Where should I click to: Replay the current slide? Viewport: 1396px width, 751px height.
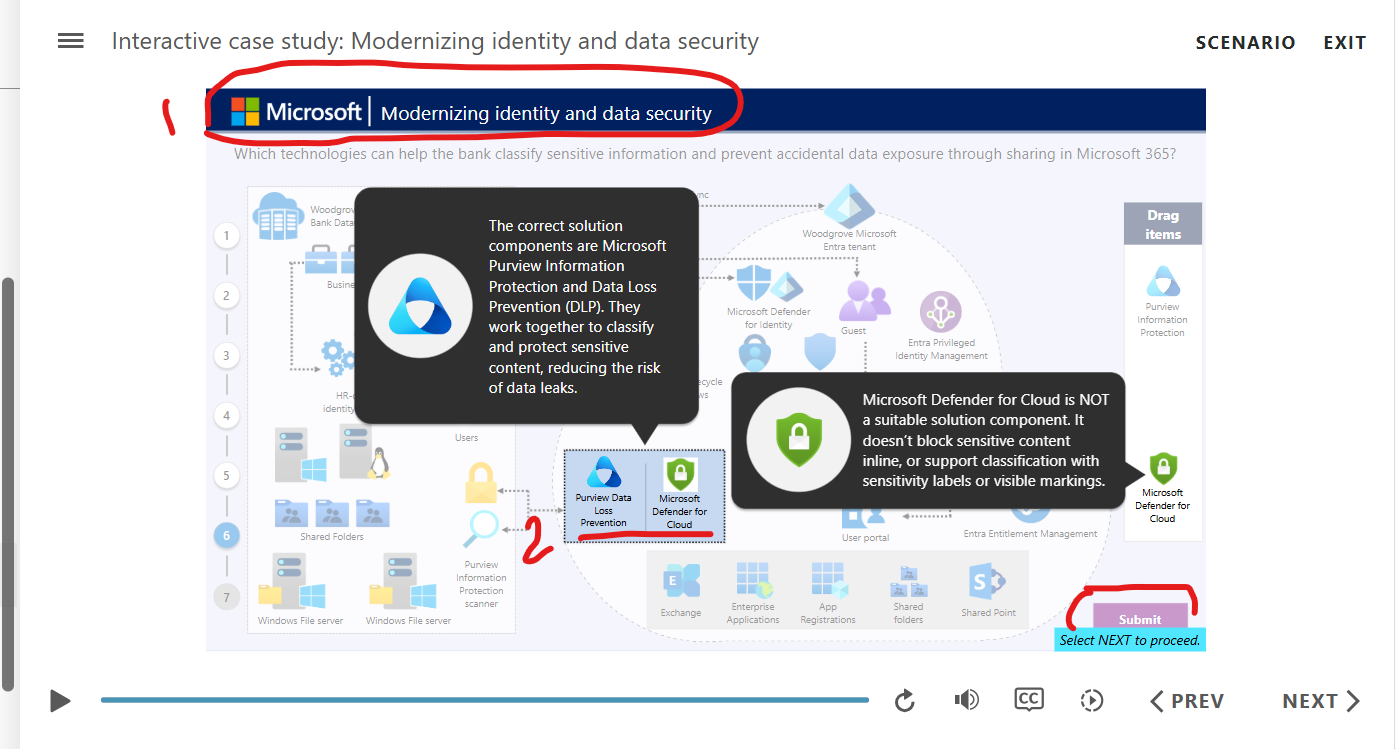tap(905, 701)
